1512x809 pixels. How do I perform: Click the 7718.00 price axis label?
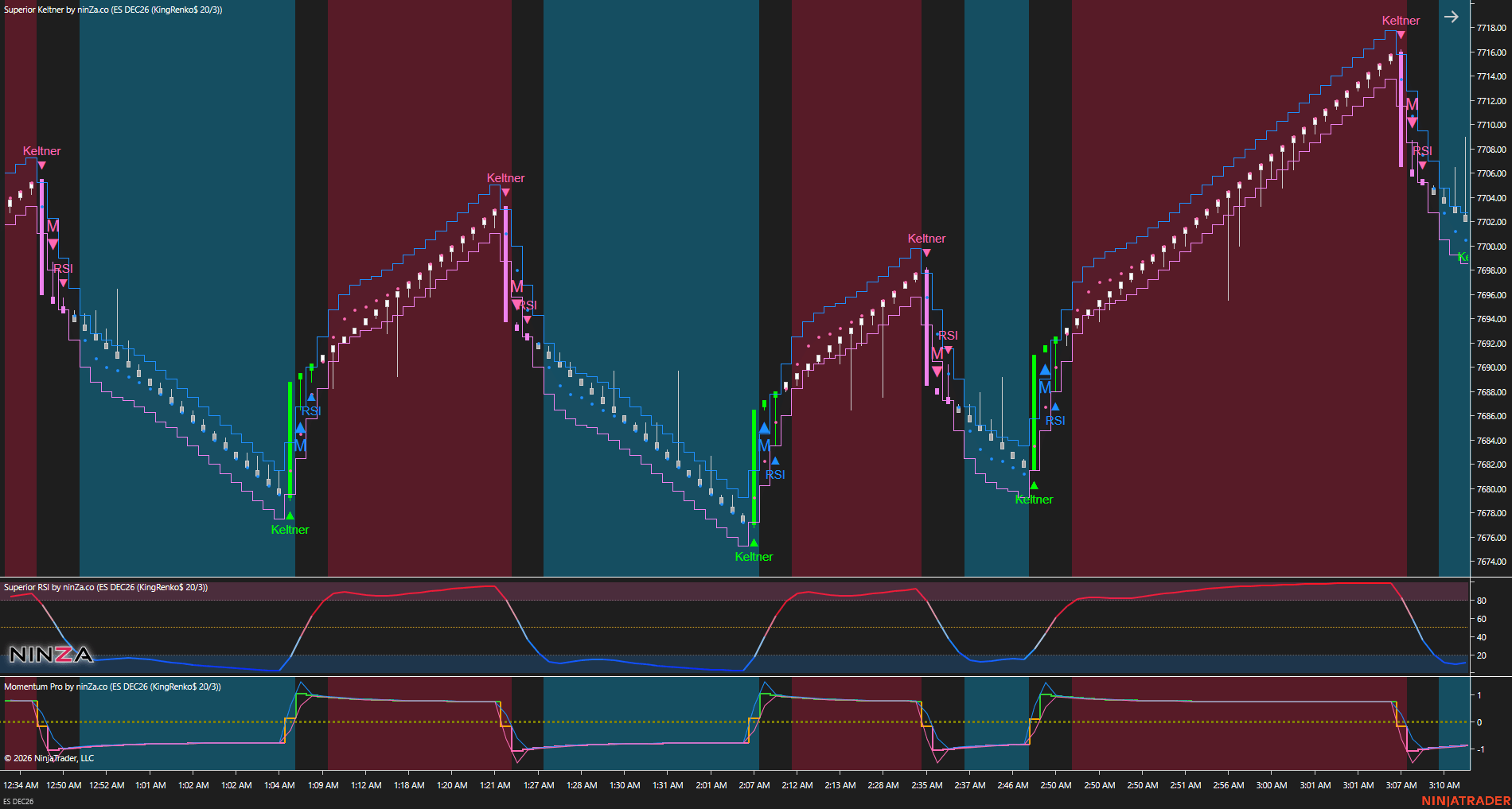coord(1491,28)
